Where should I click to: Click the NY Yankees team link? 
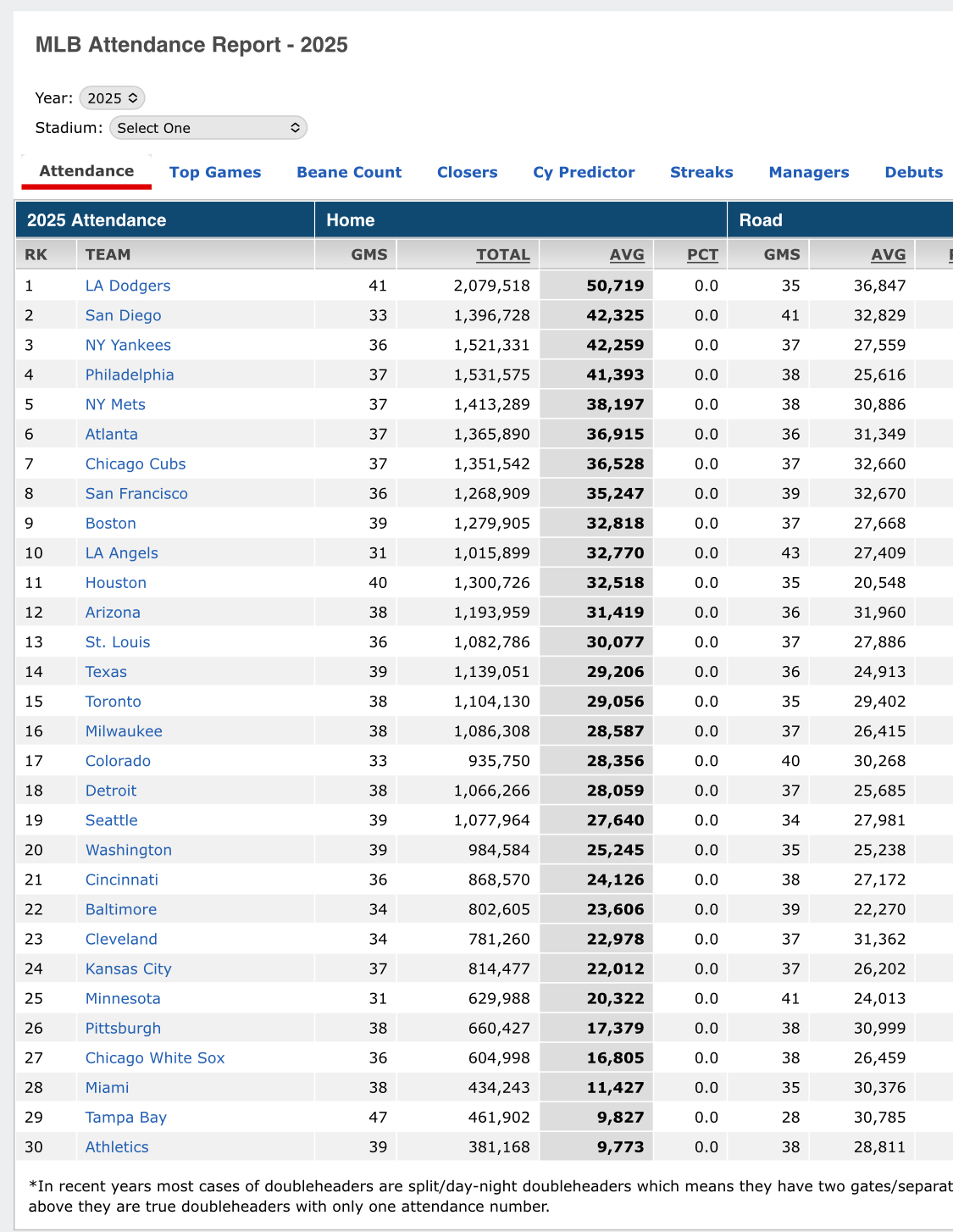click(x=128, y=345)
